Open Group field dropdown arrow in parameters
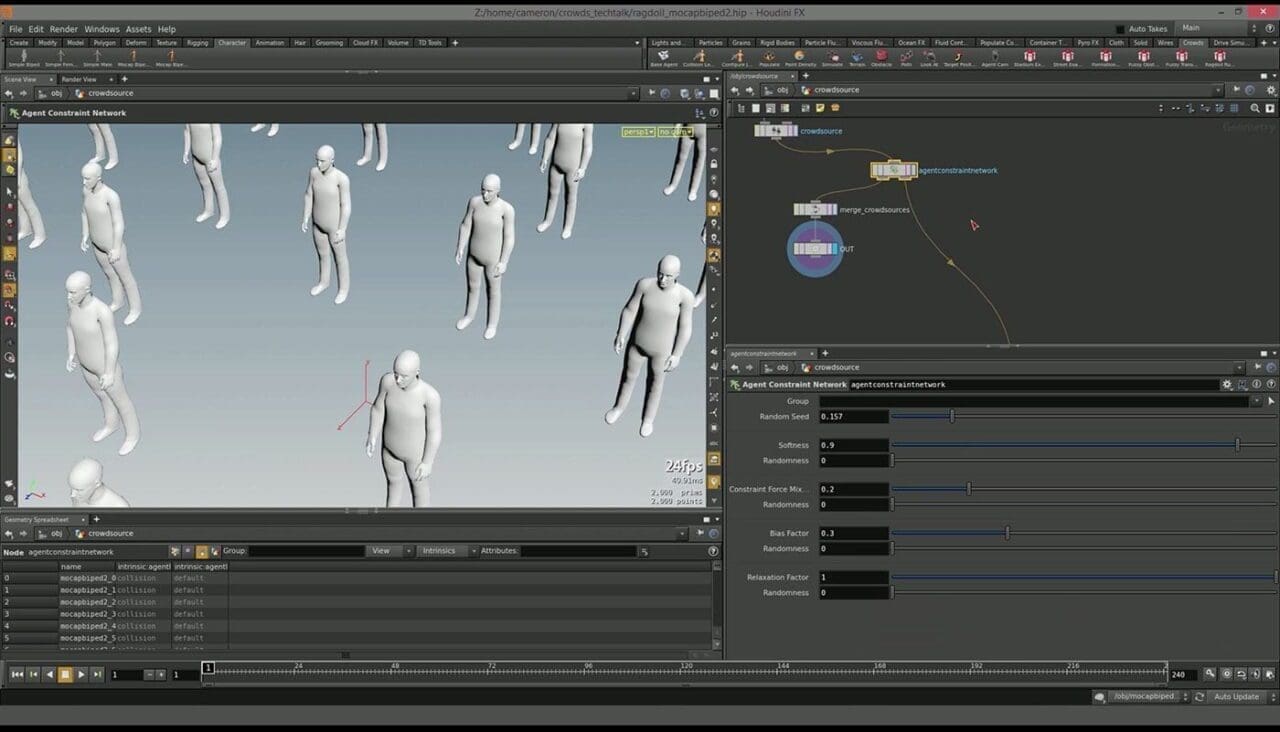This screenshot has height=732, width=1280. [1257, 401]
